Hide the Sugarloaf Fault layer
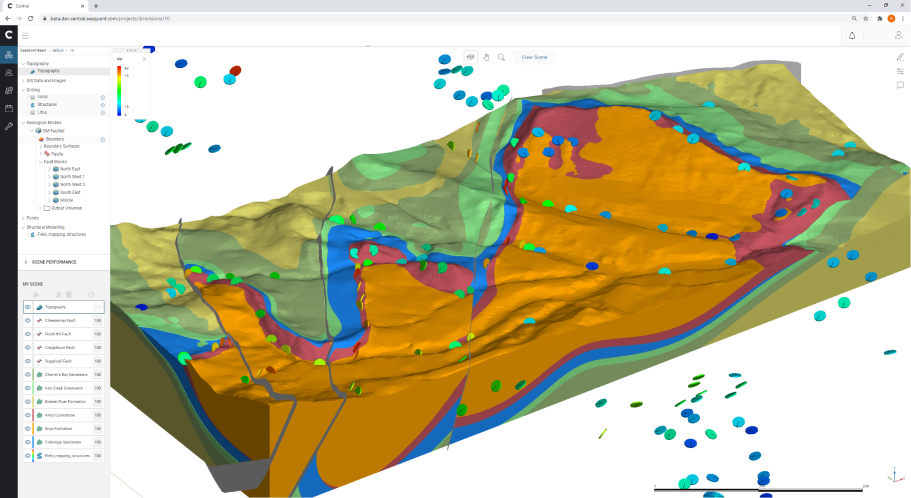 tap(28, 361)
